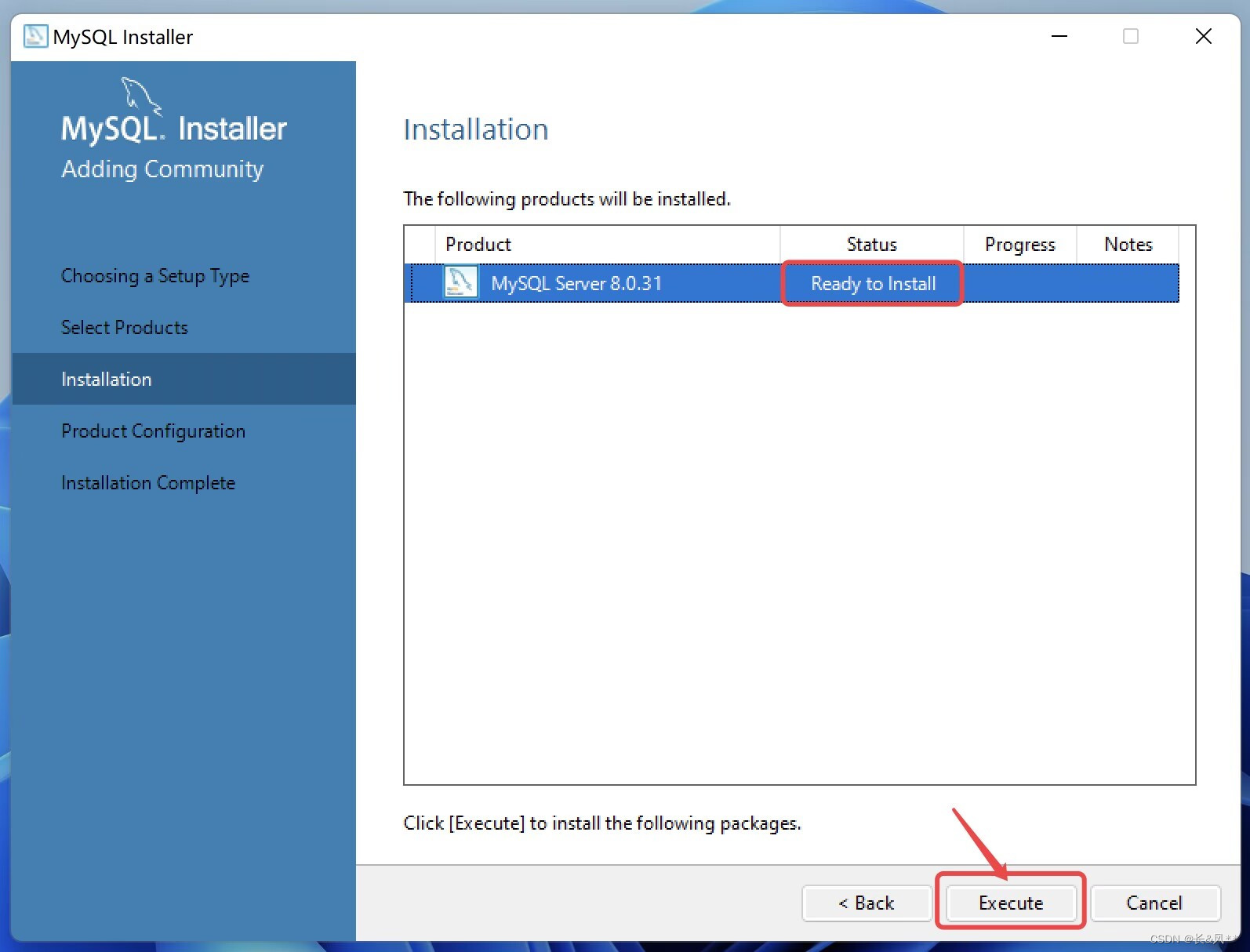This screenshot has width=1250, height=952.
Task: Open Product Configuration step
Action: click(x=154, y=431)
